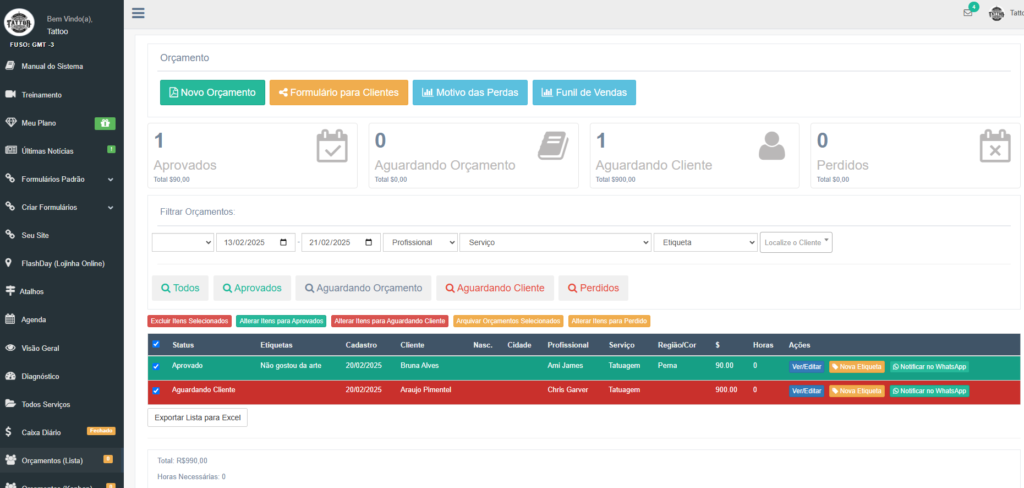
Task: Click the Orçamentos (Lista) people icon
Action: (x=10, y=461)
